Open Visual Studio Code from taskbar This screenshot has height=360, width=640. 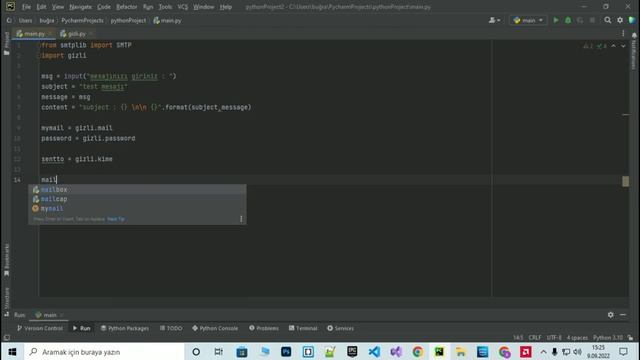[374, 351]
